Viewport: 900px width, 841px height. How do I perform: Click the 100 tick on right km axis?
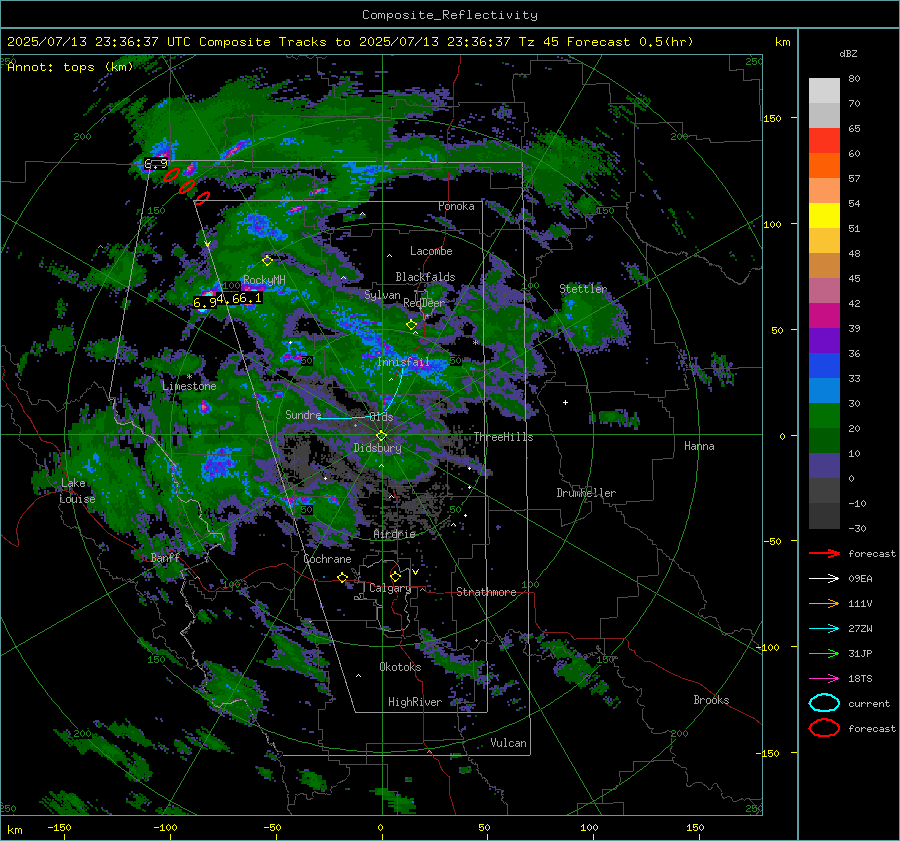772,224
